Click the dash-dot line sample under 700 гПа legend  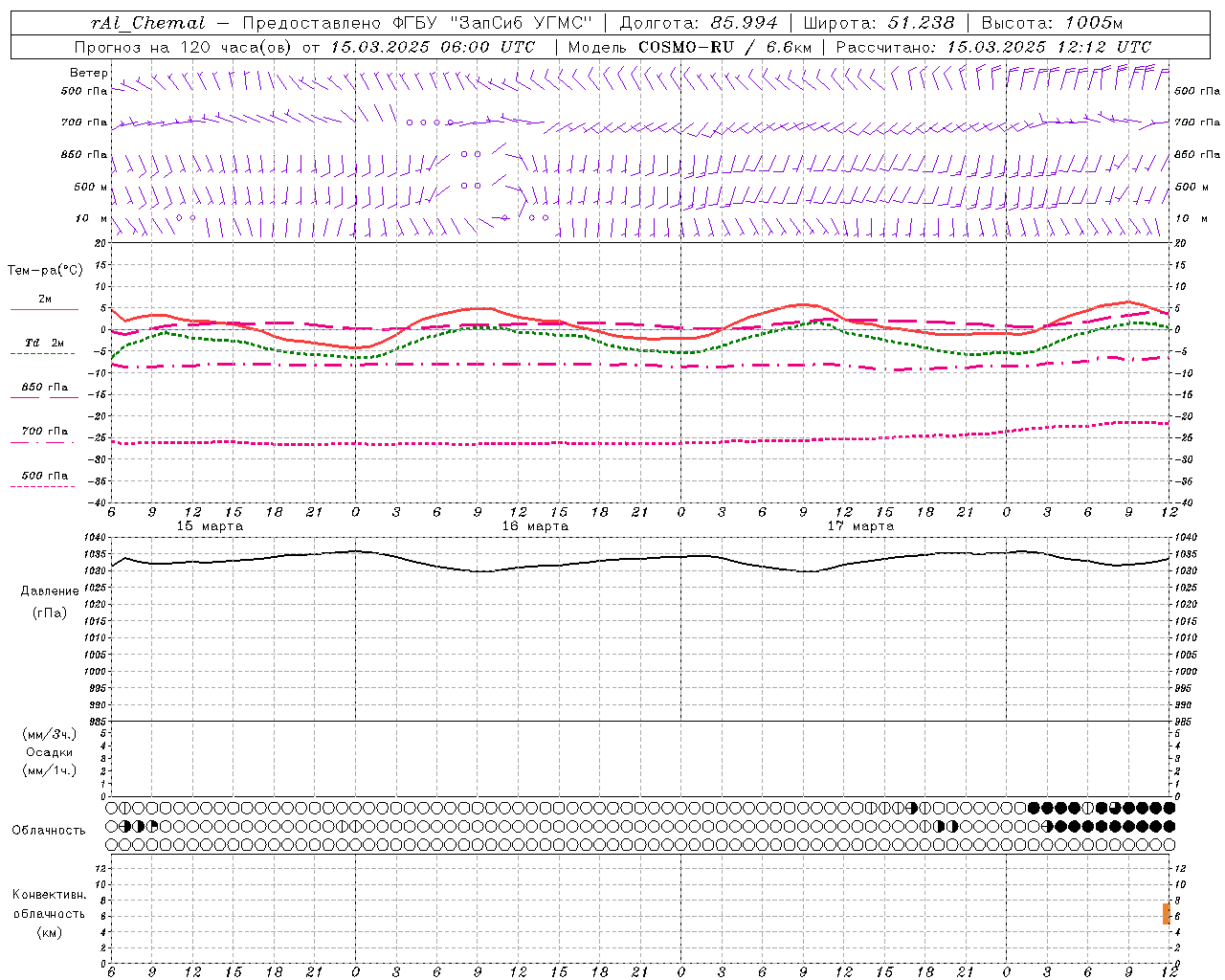click(43, 442)
